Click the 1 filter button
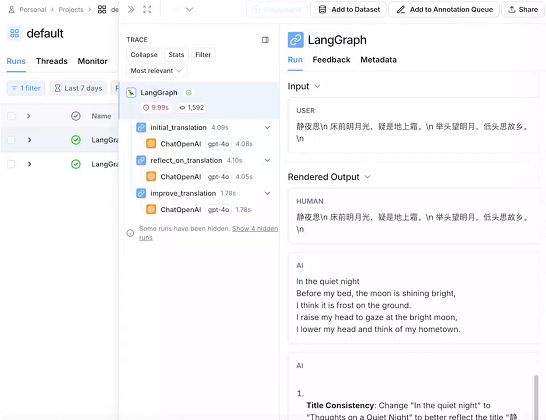The image size is (546, 420). 26,88
